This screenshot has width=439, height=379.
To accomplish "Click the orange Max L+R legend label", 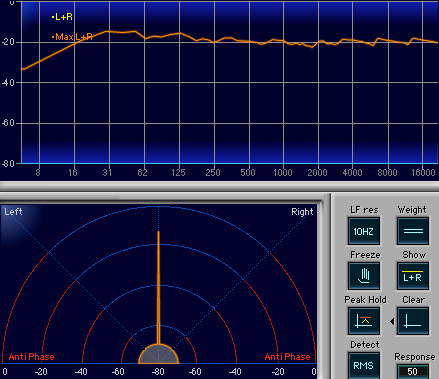I will click(x=72, y=37).
